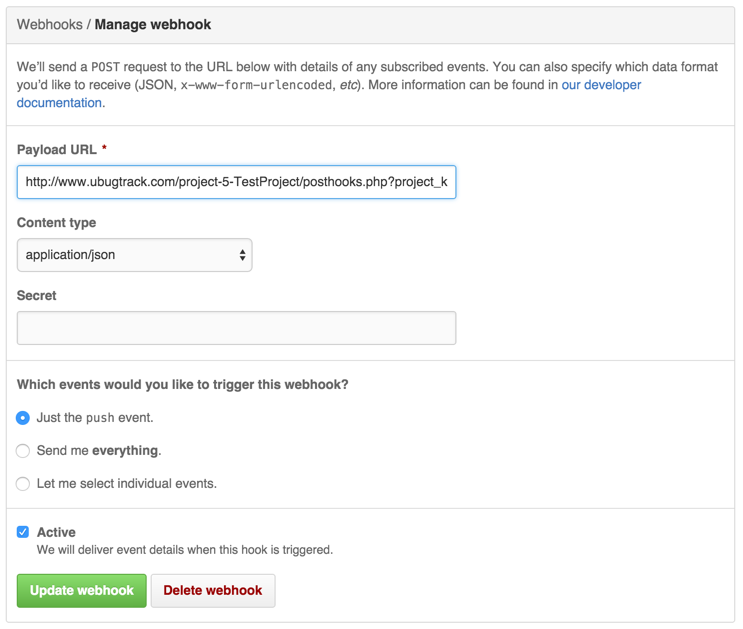
Task: Click the red Delete webhook button
Action: (212, 591)
